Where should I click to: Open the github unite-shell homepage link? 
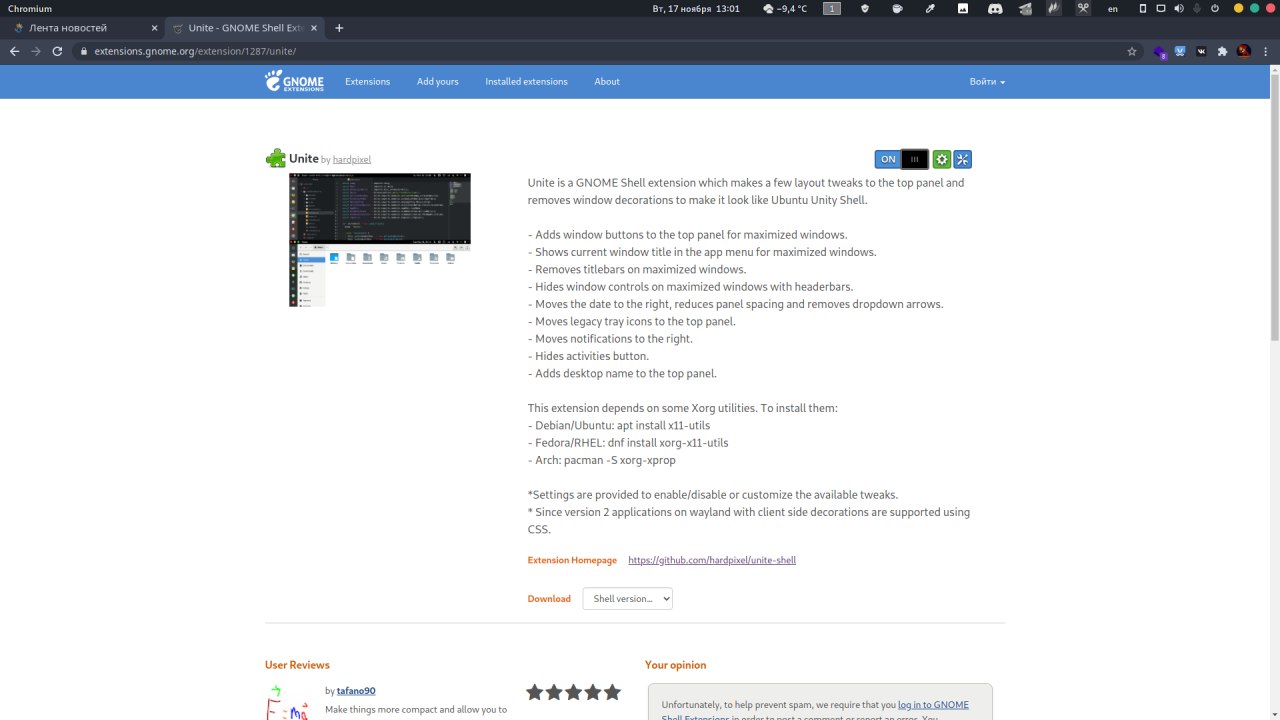click(712, 560)
